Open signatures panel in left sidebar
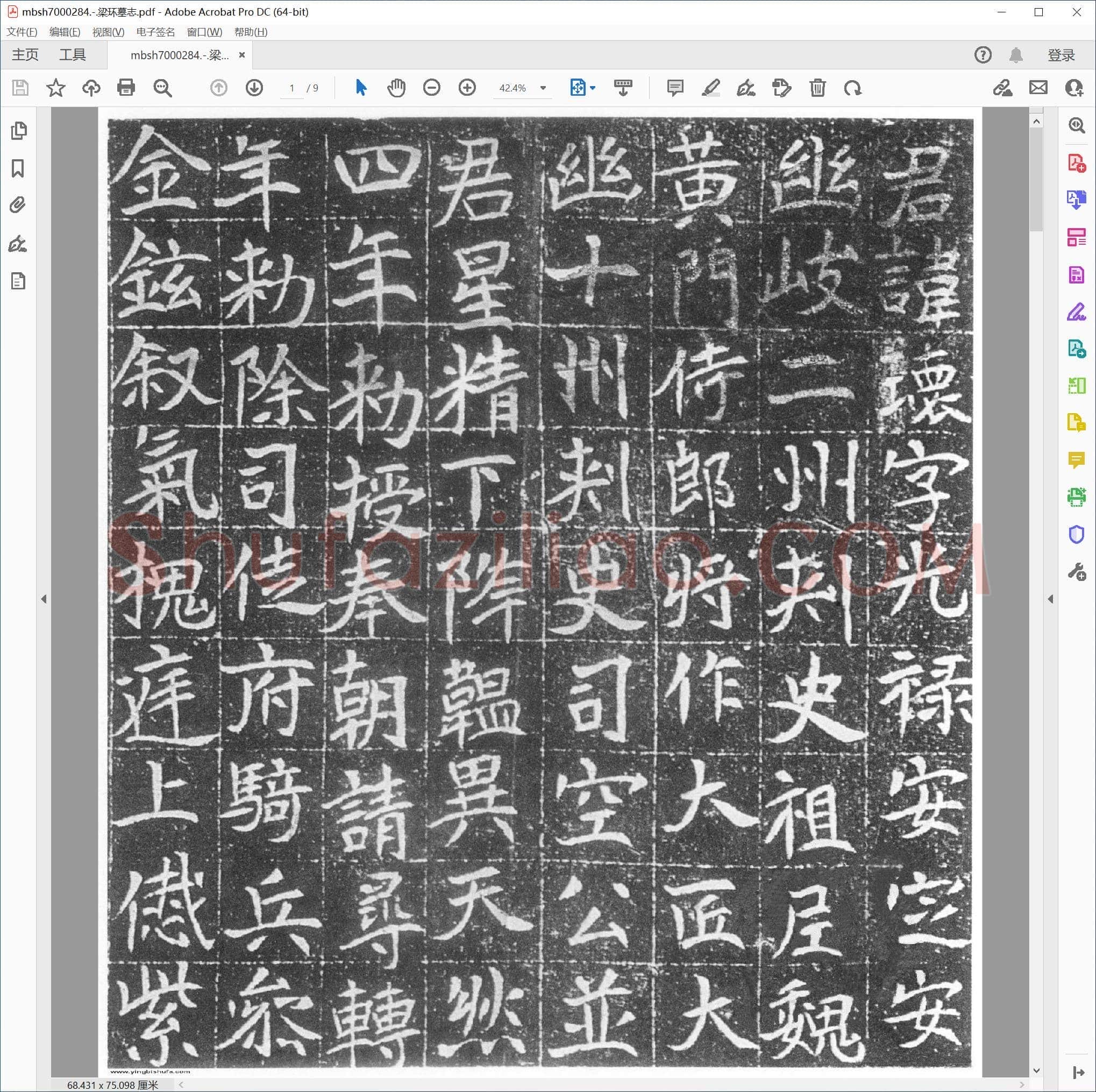This screenshot has width=1096, height=1092. coord(18,244)
